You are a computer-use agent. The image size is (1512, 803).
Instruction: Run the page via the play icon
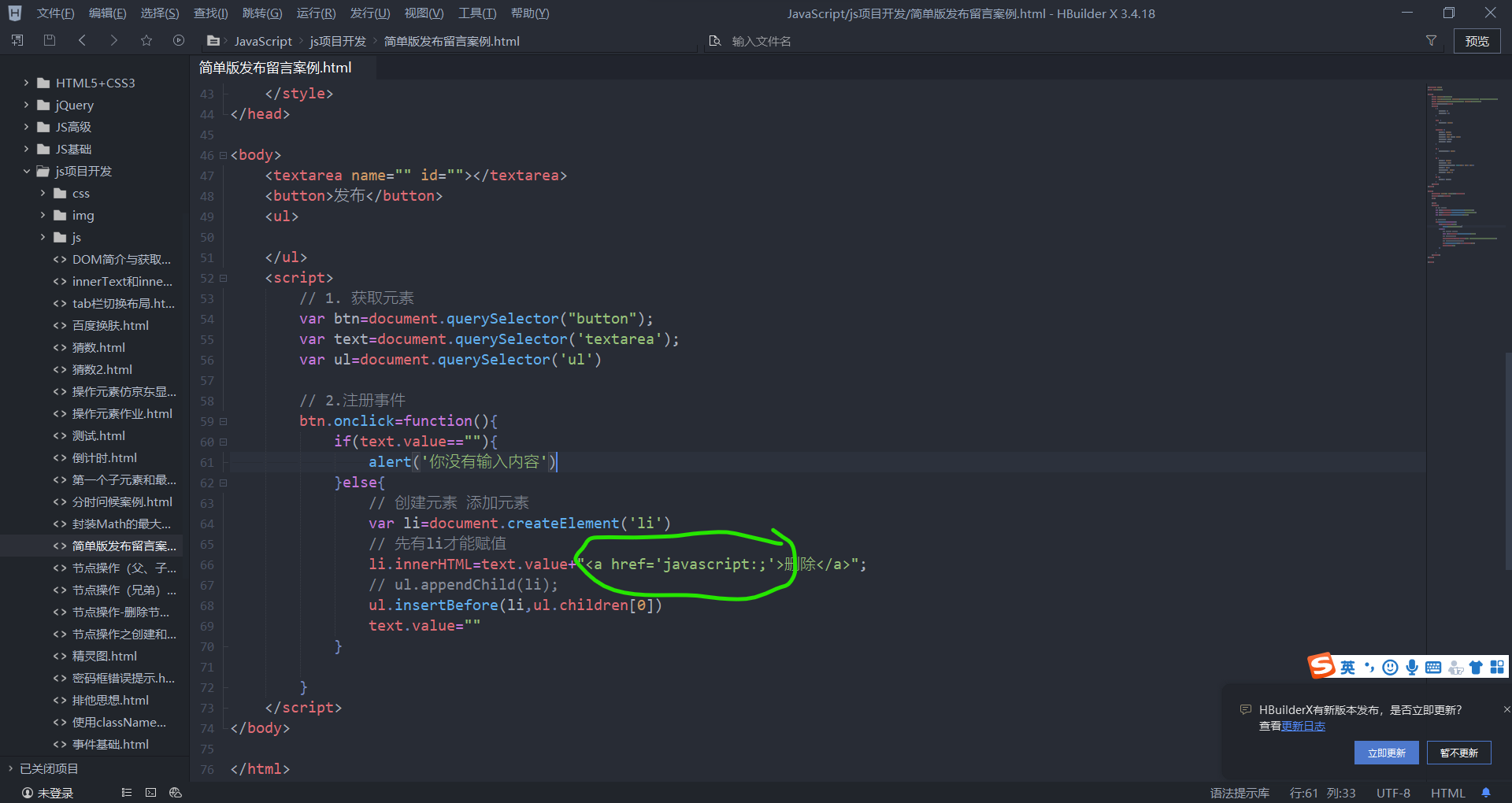[x=178, y=39]
